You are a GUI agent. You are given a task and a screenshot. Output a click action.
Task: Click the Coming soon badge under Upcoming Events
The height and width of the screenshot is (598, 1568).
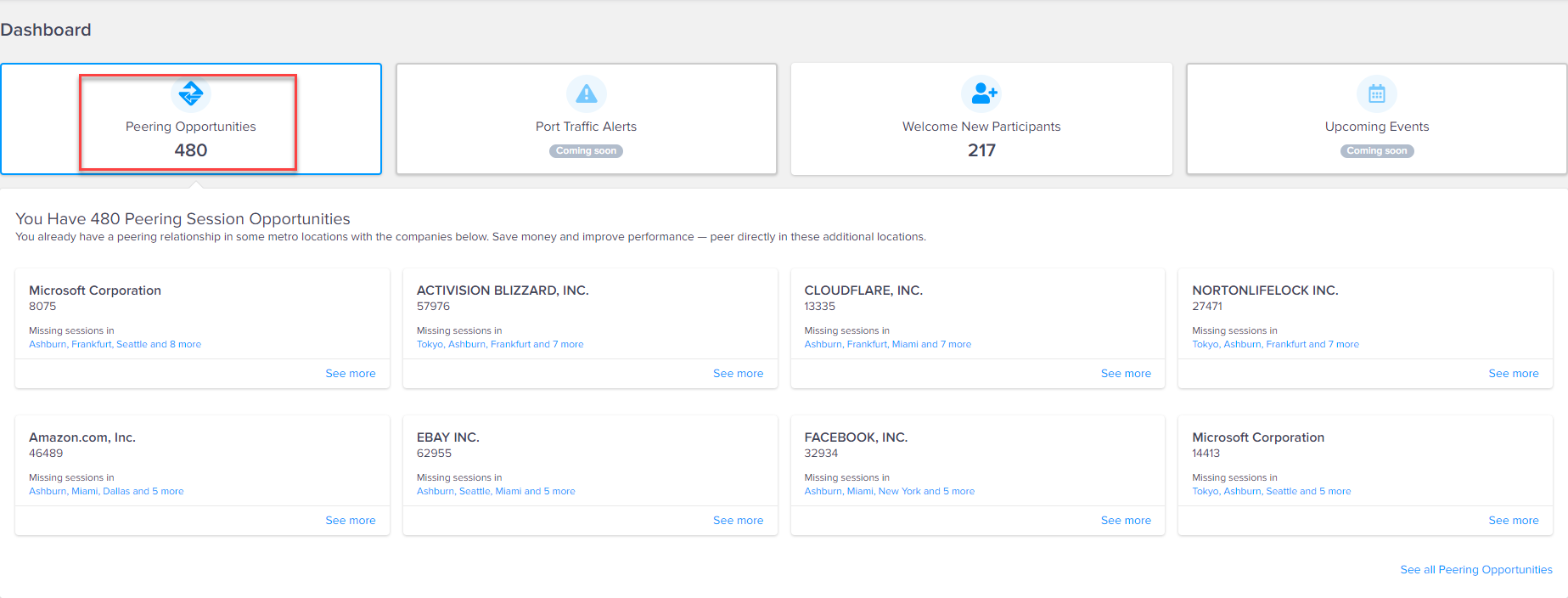tap(1377, 151)
